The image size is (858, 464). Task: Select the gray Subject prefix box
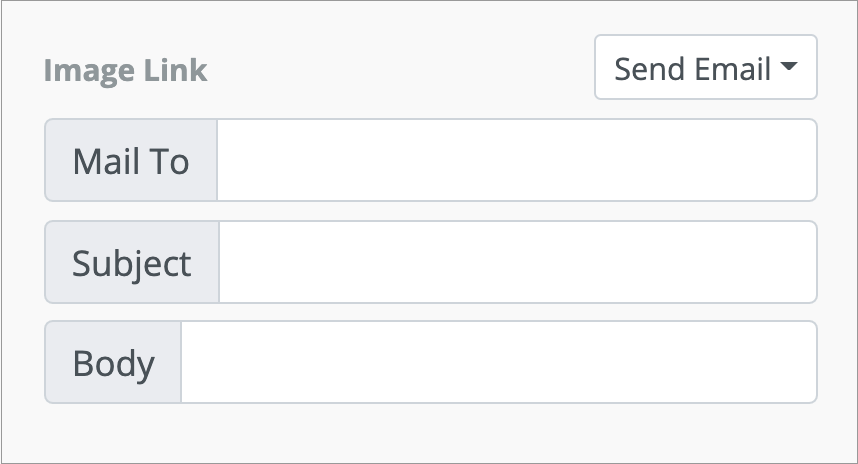pyautogui.click(x=132, y=262)
